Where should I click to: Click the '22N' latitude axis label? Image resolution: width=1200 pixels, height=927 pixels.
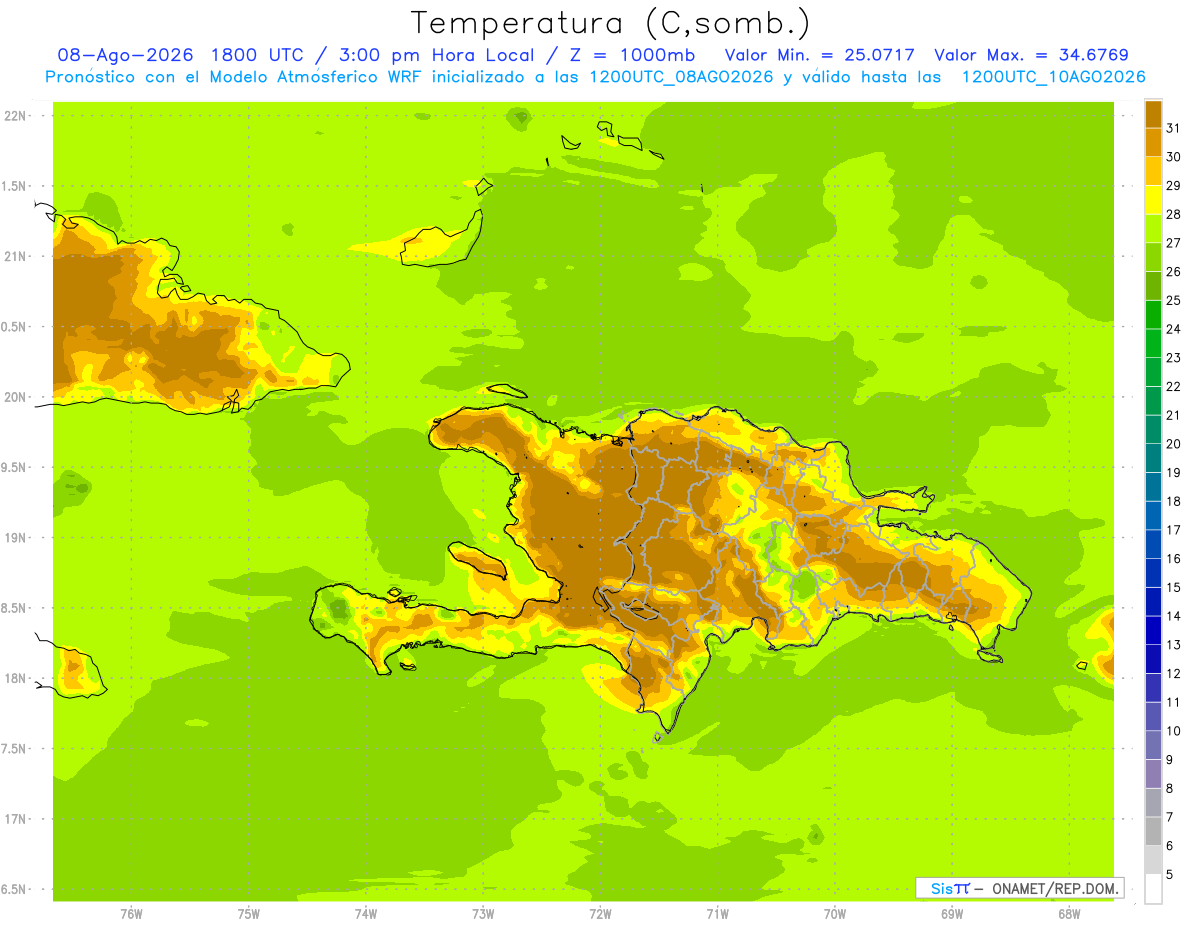pos(15,116)
